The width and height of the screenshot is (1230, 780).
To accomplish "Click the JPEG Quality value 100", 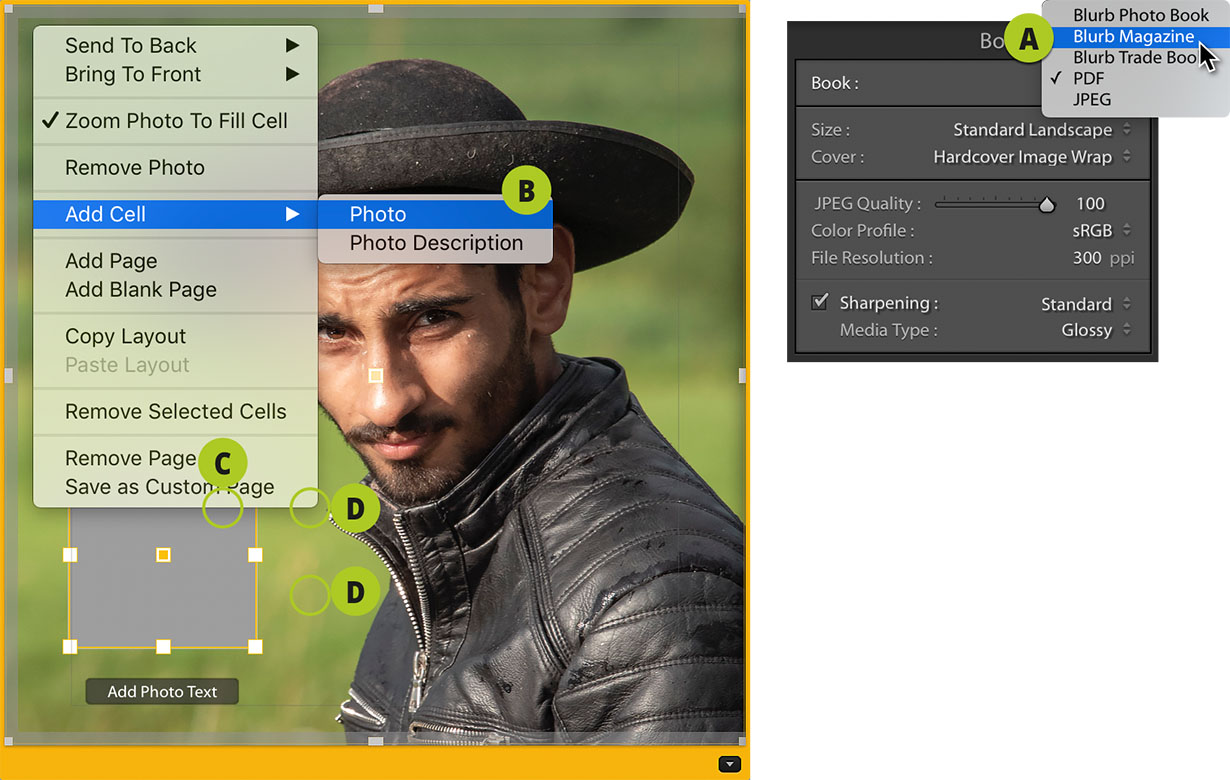I will 1090,204.
